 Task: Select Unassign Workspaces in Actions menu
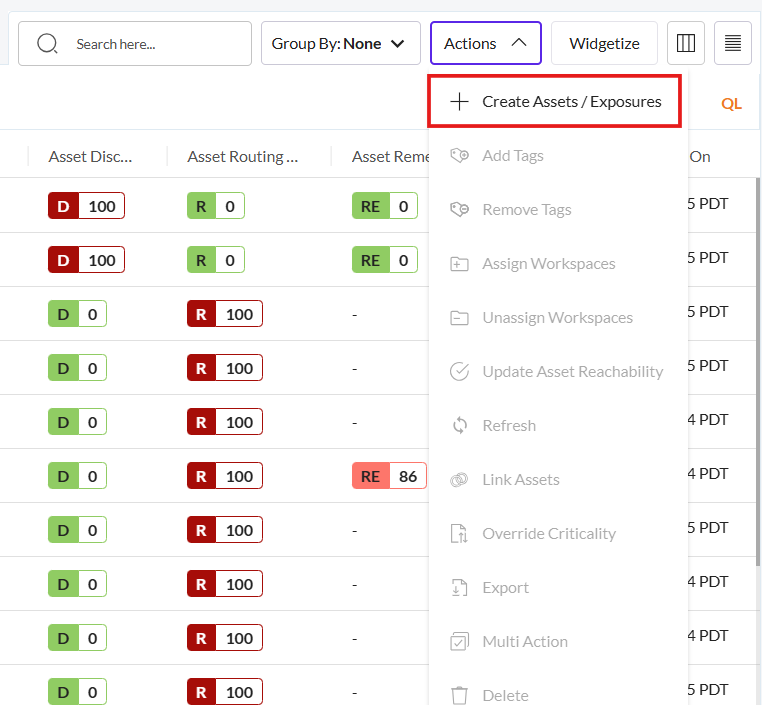tap(558, 318)
